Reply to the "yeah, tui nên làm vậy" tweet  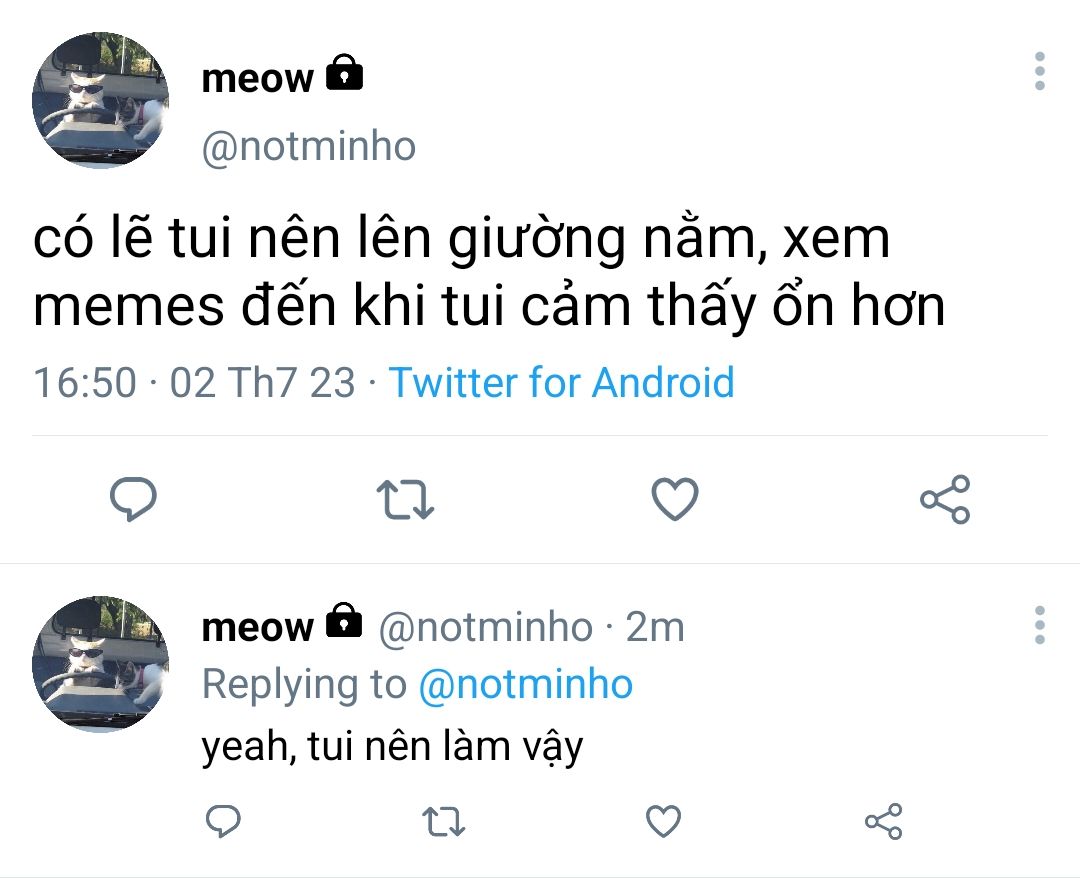click(x=223, y=822)
